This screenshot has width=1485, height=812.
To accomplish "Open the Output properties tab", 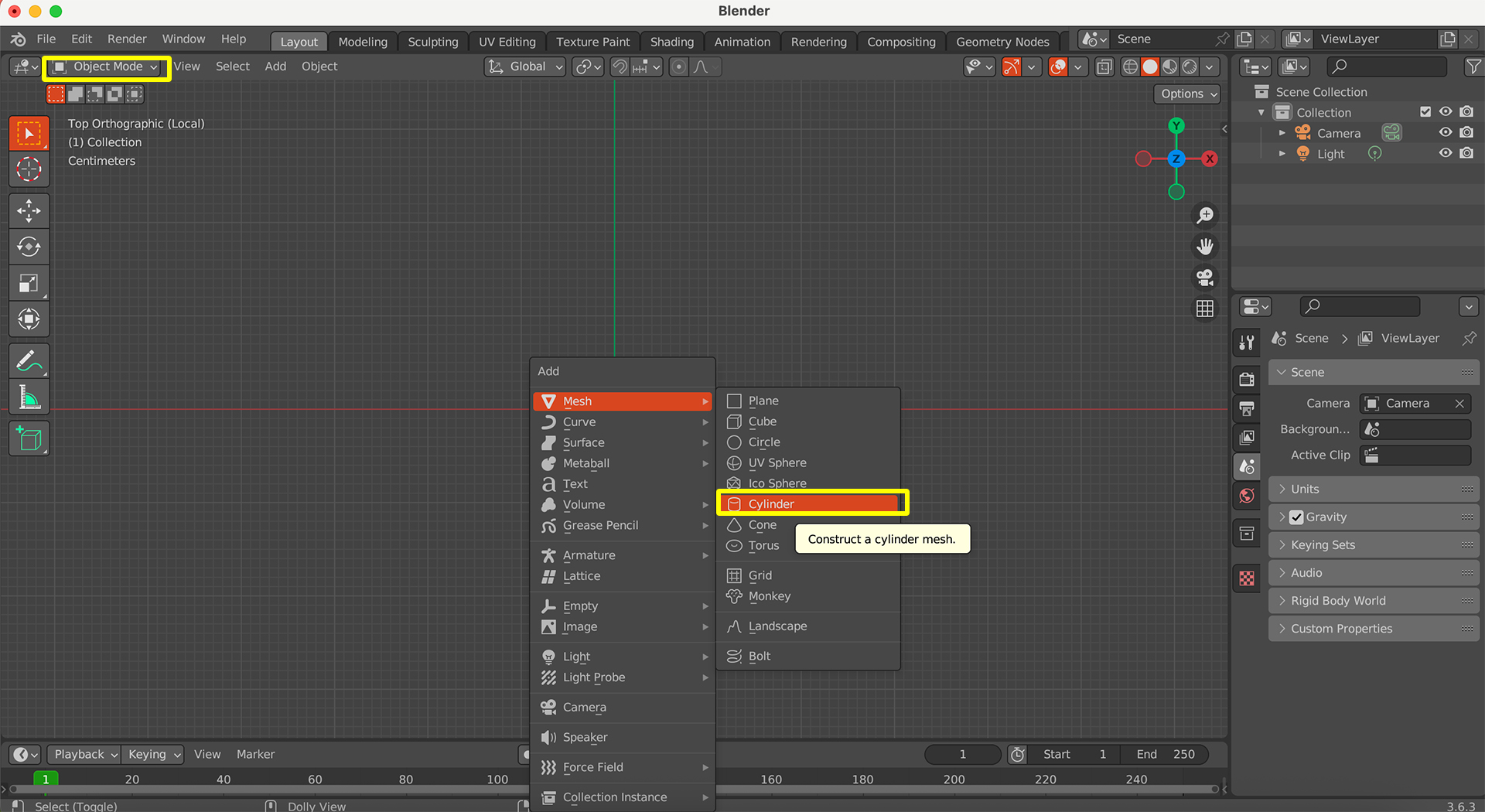I will [x=1247, y=408].
